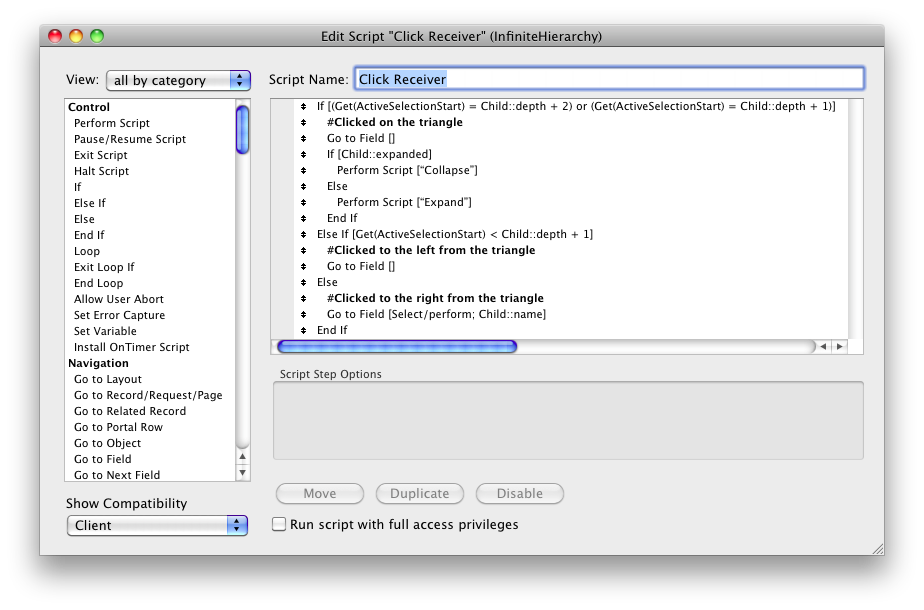Click drag handle beside 'Go to Field [Select/perform; Child::name]'
924x610 pixels.
pyautogui.click(x=303, y=315)
